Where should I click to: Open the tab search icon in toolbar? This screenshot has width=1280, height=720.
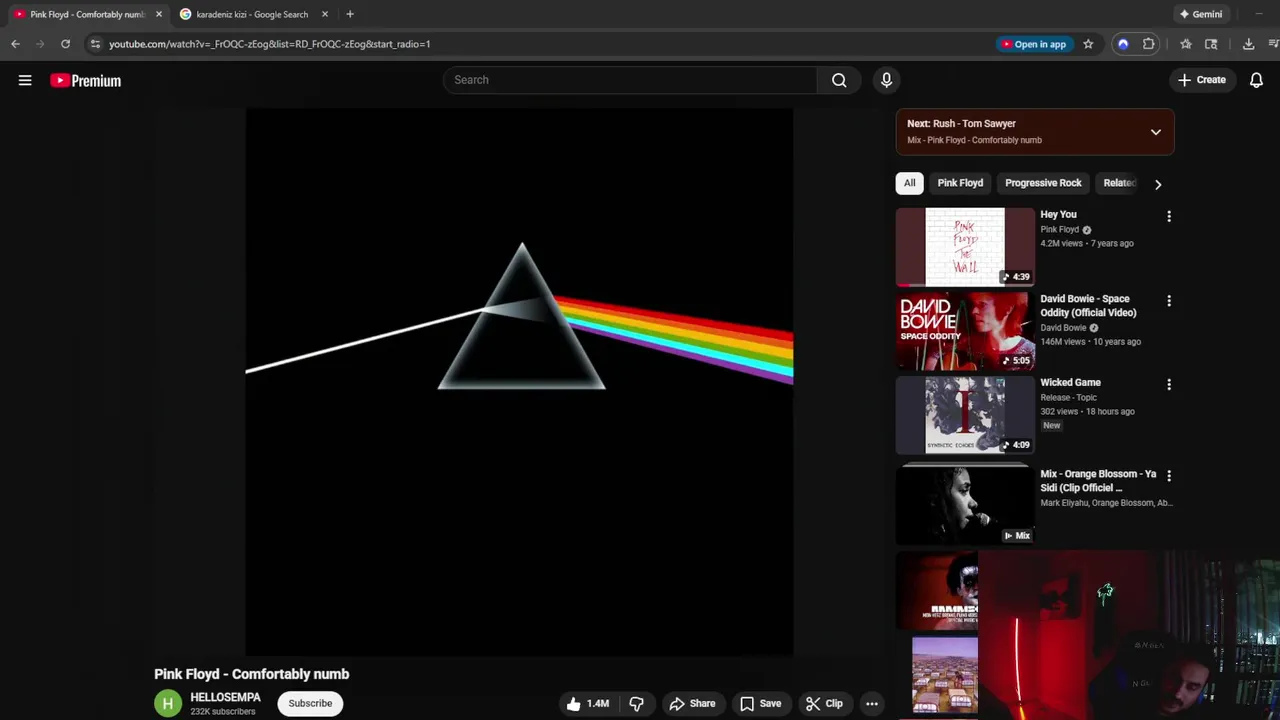1211,44
